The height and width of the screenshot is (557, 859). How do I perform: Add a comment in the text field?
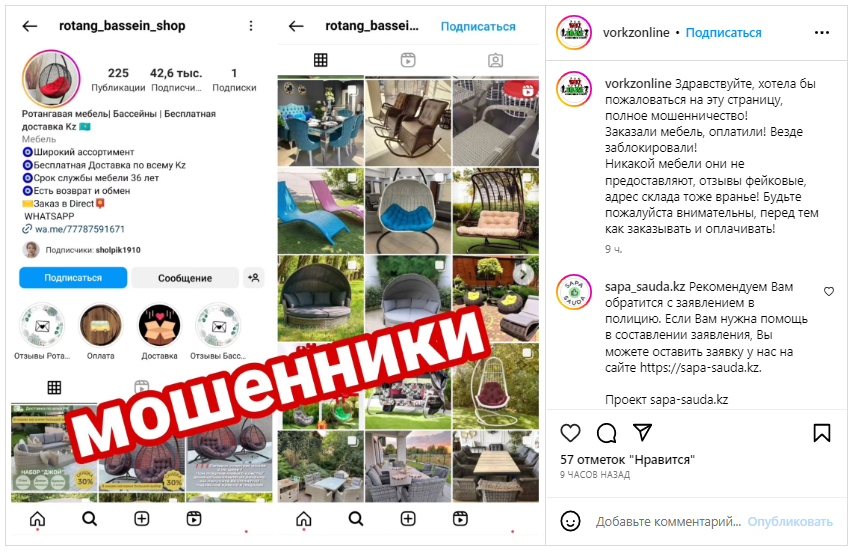(x=668, y=521)
